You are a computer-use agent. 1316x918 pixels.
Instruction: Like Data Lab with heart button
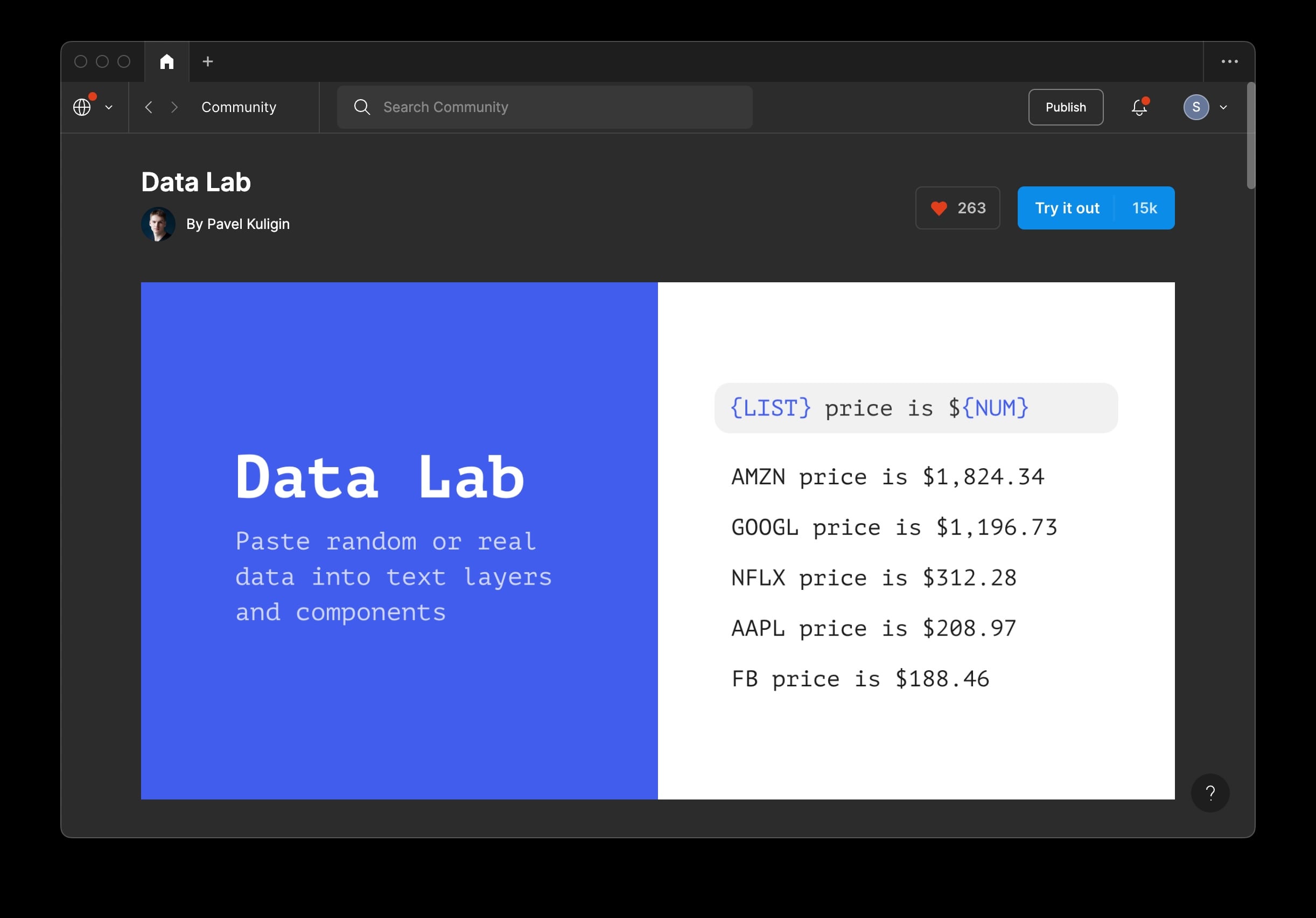tap(957, 208)
